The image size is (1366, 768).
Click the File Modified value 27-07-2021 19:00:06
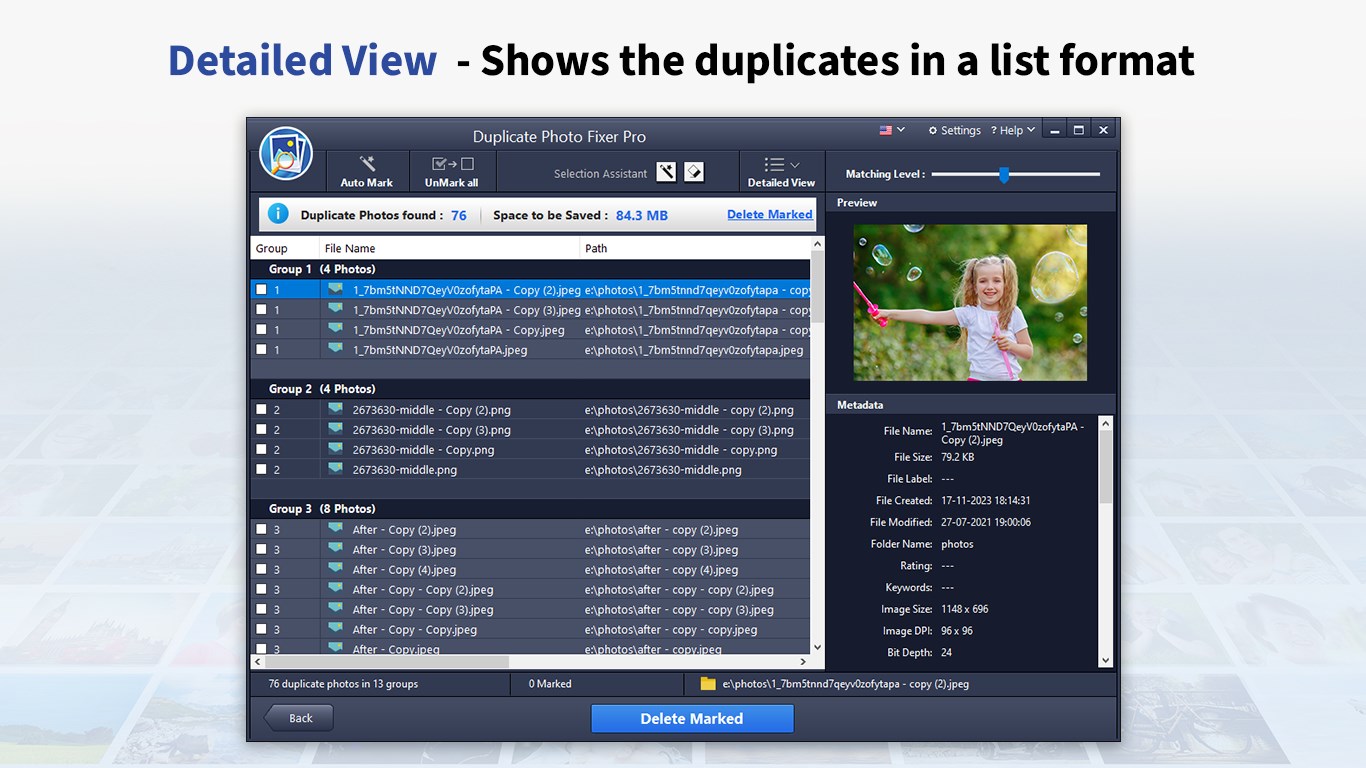point(985,522)
